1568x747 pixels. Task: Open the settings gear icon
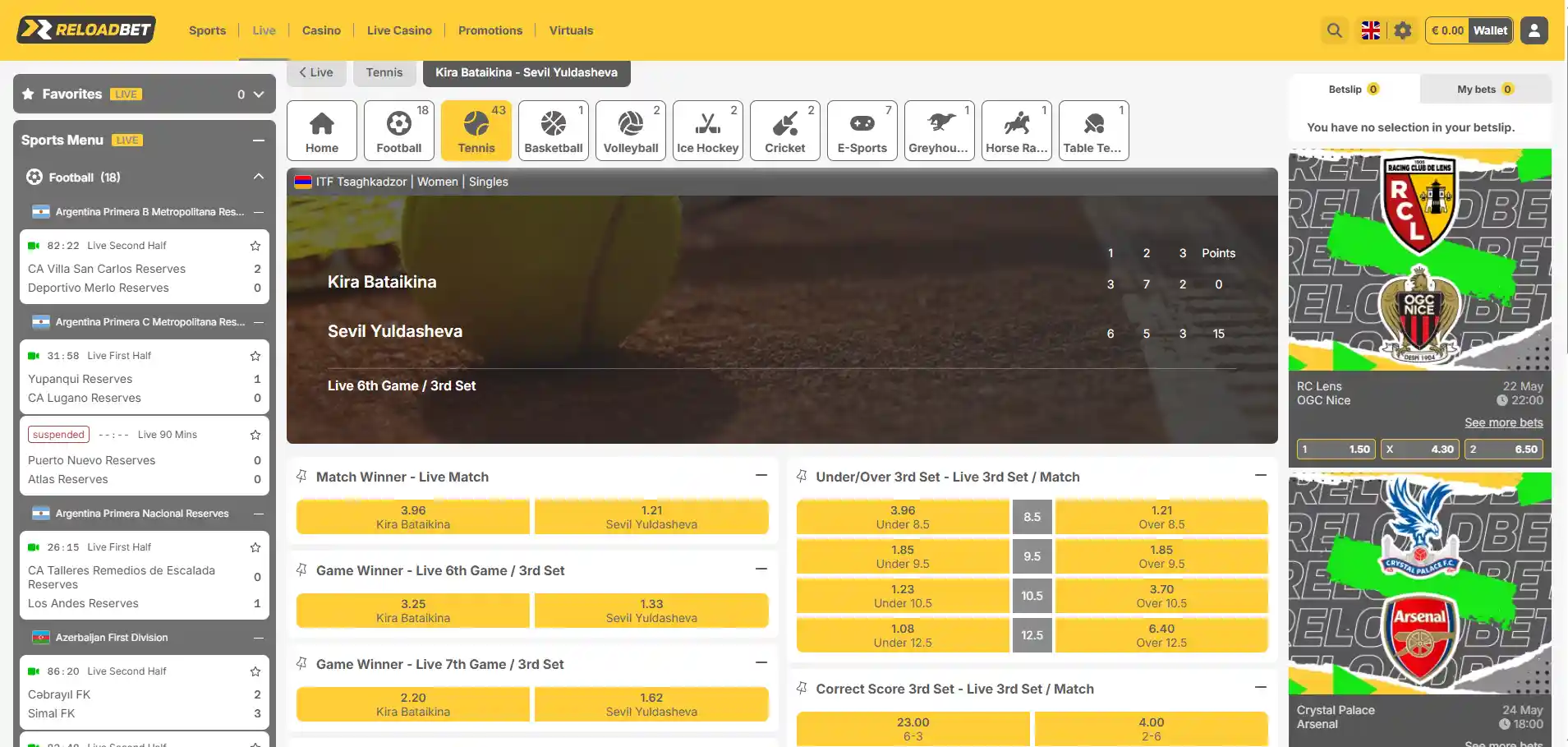(1403, 30)
